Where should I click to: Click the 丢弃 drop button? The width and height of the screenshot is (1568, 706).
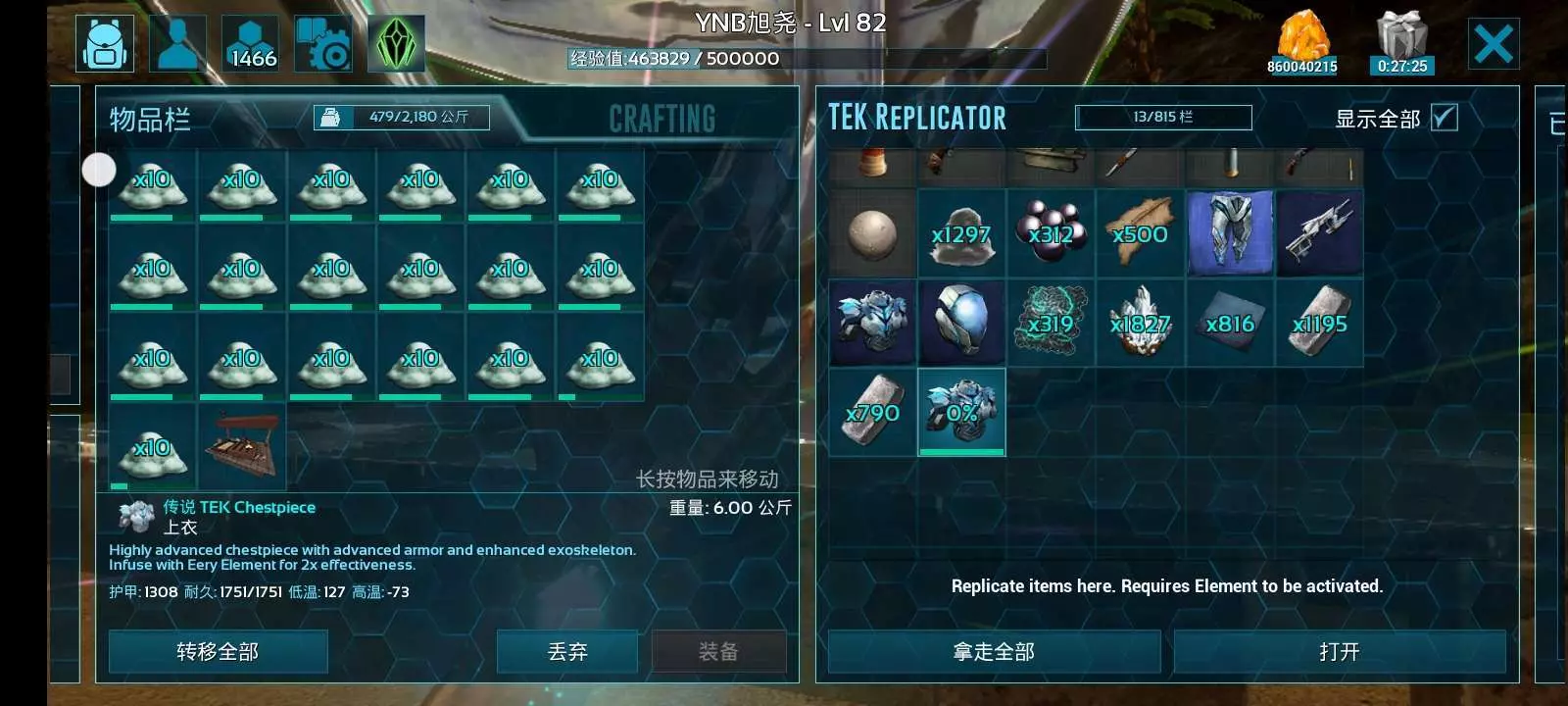point(567,652)
